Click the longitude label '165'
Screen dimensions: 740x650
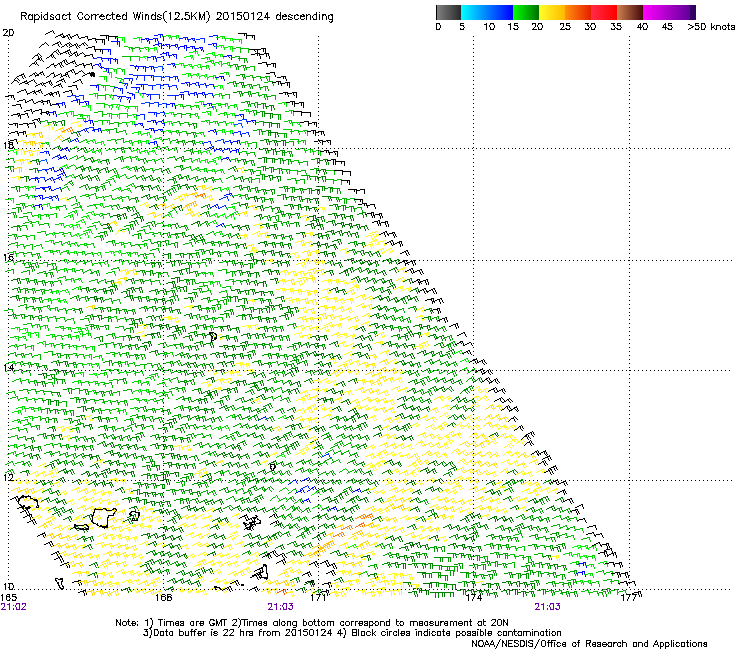pos(8,597)
